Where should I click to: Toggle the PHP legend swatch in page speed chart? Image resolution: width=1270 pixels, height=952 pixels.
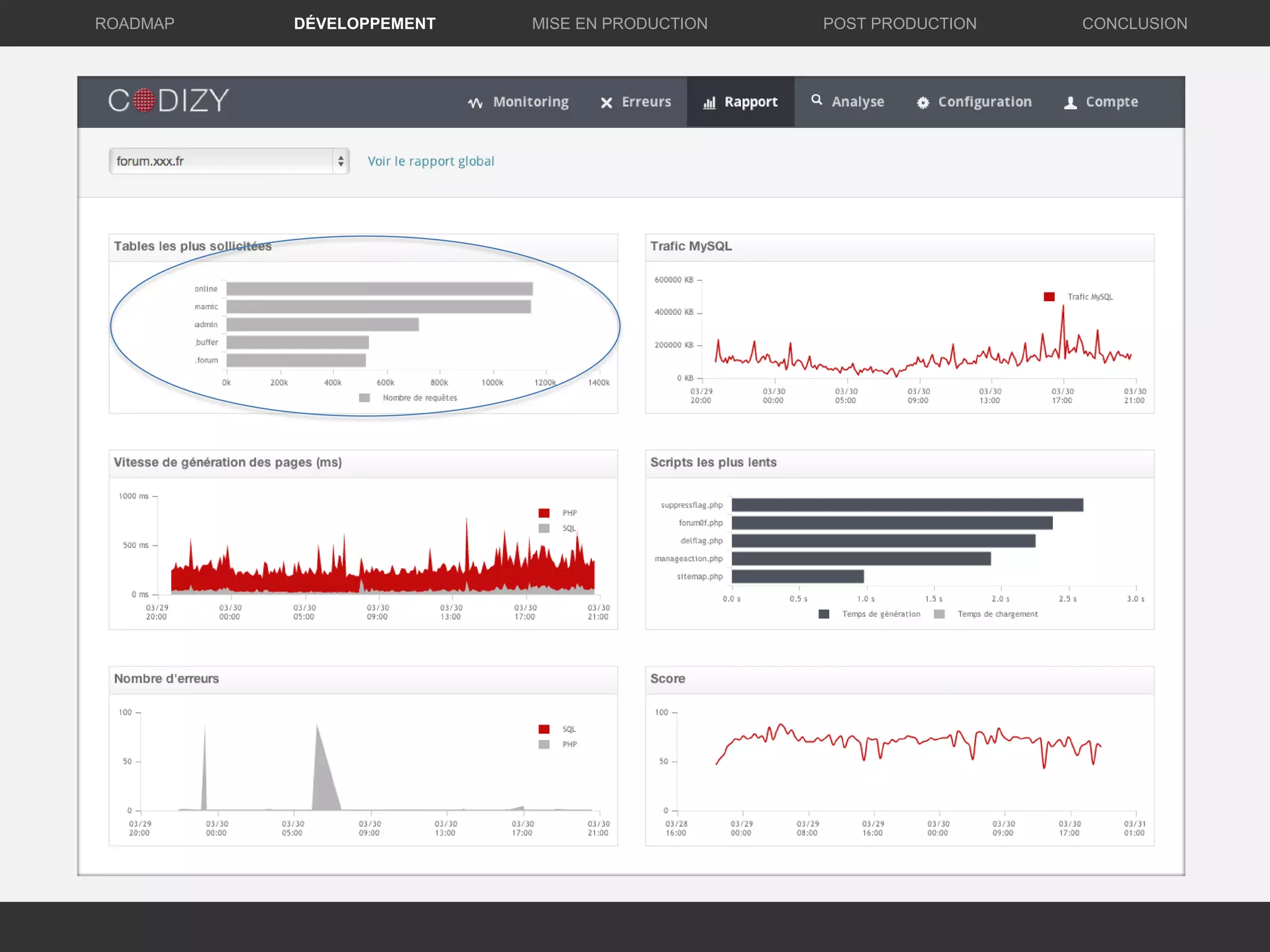[544, 513]
